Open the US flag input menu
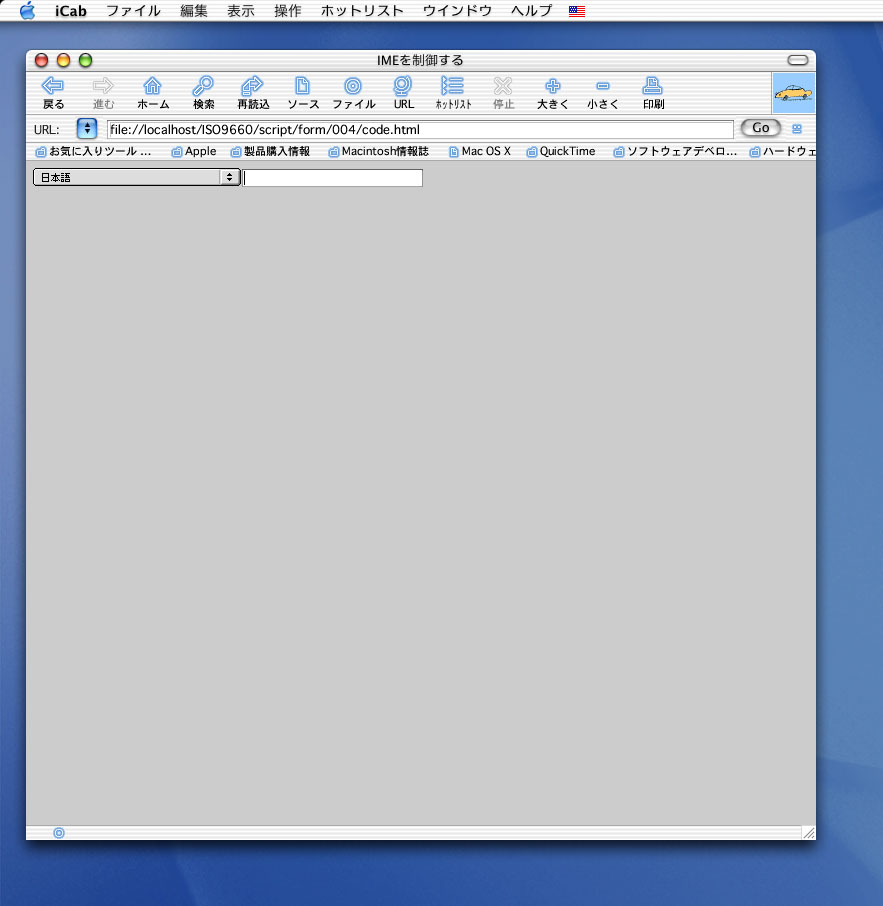 click(x=577, y=11)
